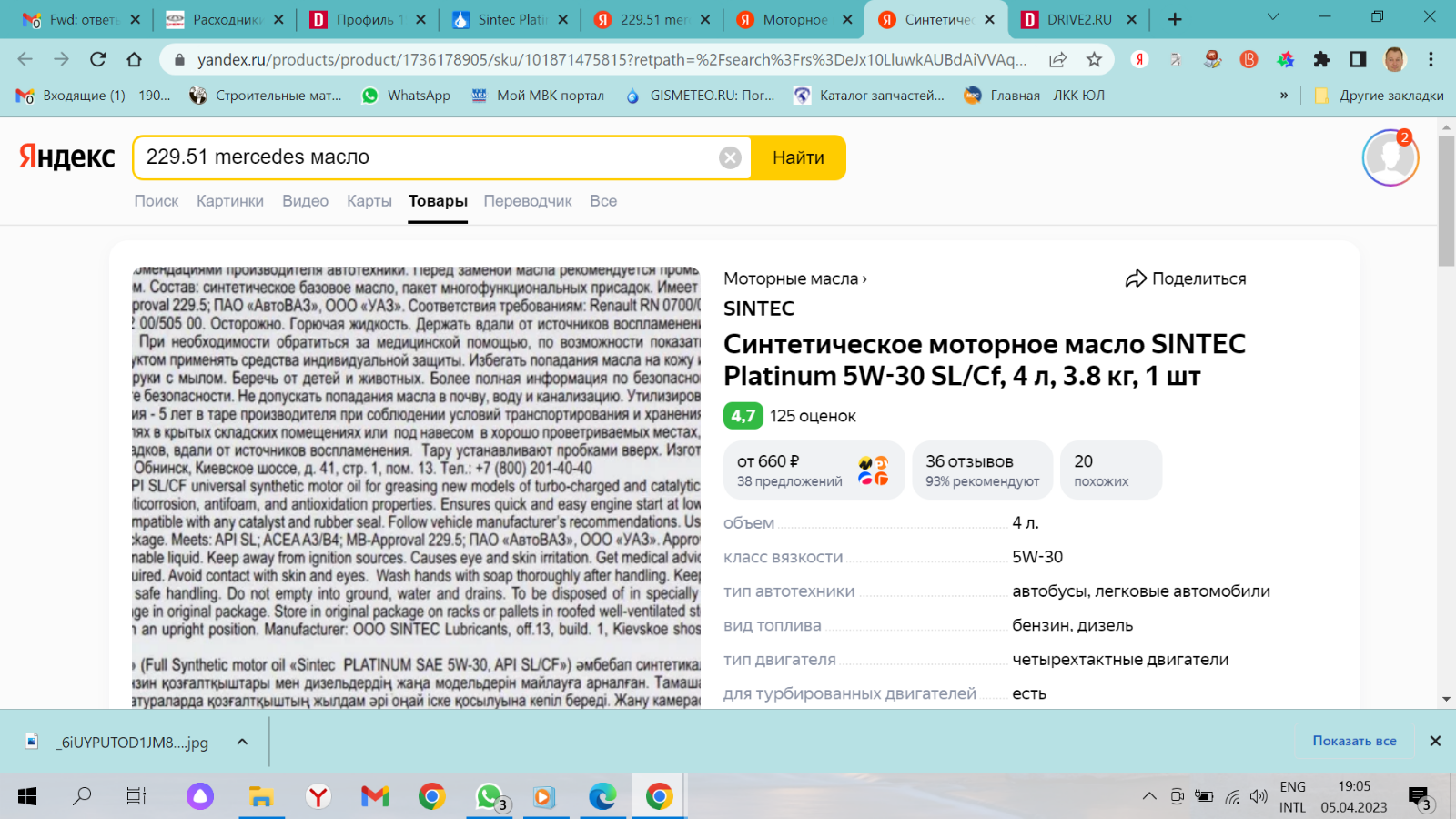This screenshot has height=819, width=1456.
Task: Open WhatsApp from taskbar
Action: pos(490,796)
